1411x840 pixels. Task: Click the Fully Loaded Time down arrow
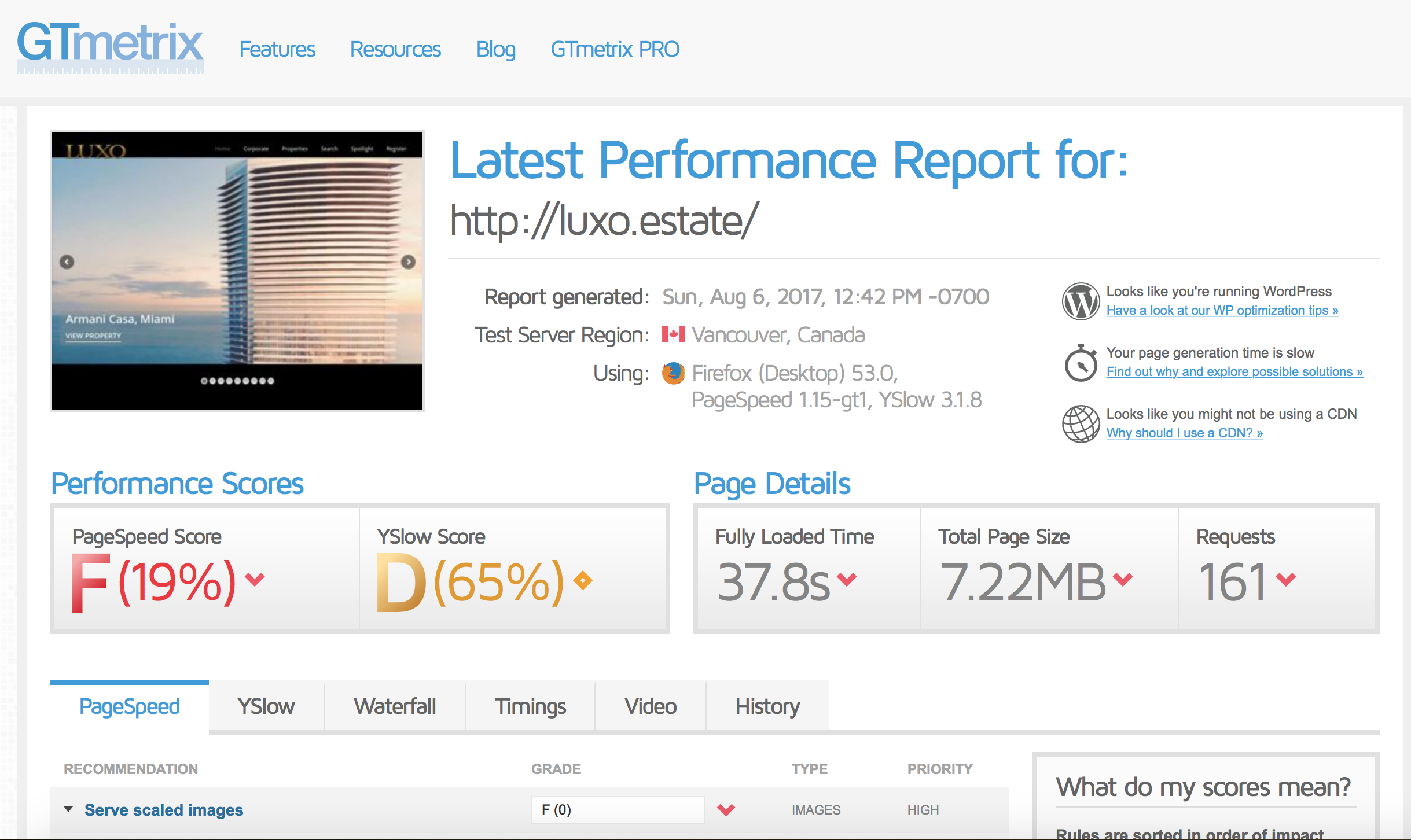[x=846, y=579]
